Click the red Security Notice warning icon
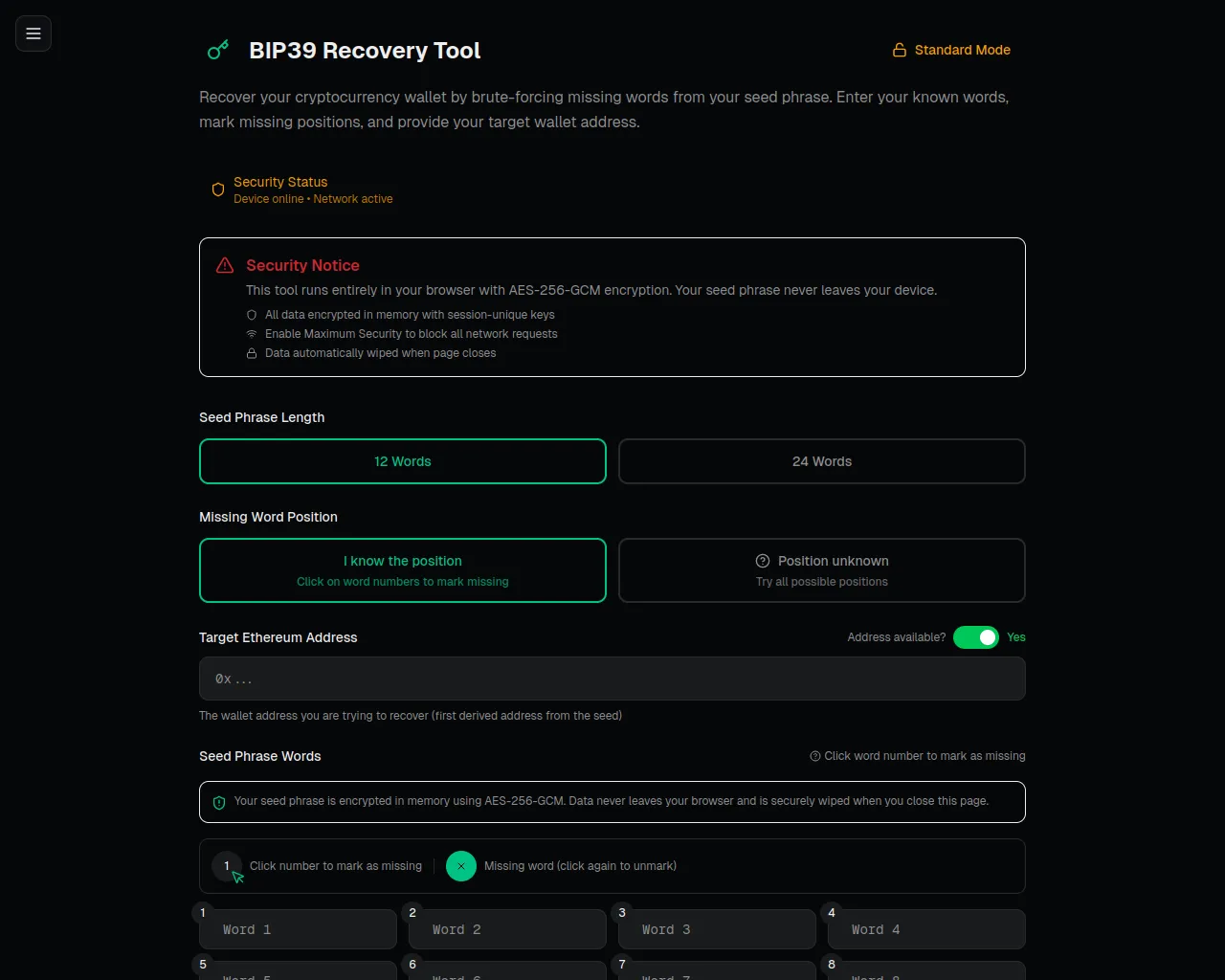 [225, 265]
